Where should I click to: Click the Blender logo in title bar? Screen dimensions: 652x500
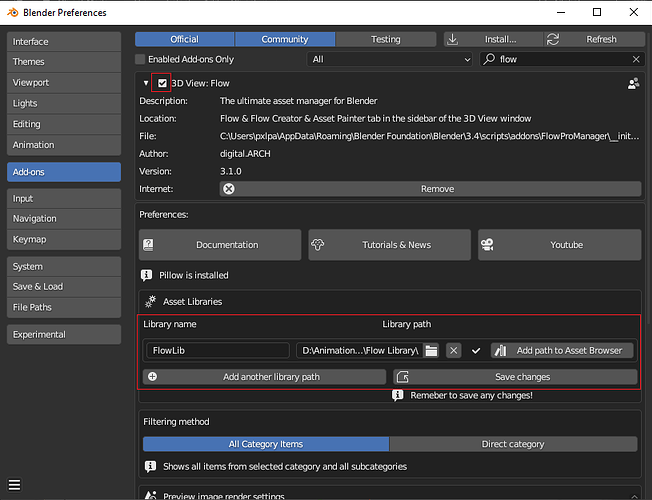pyautogui.click(x=12, y=12)
